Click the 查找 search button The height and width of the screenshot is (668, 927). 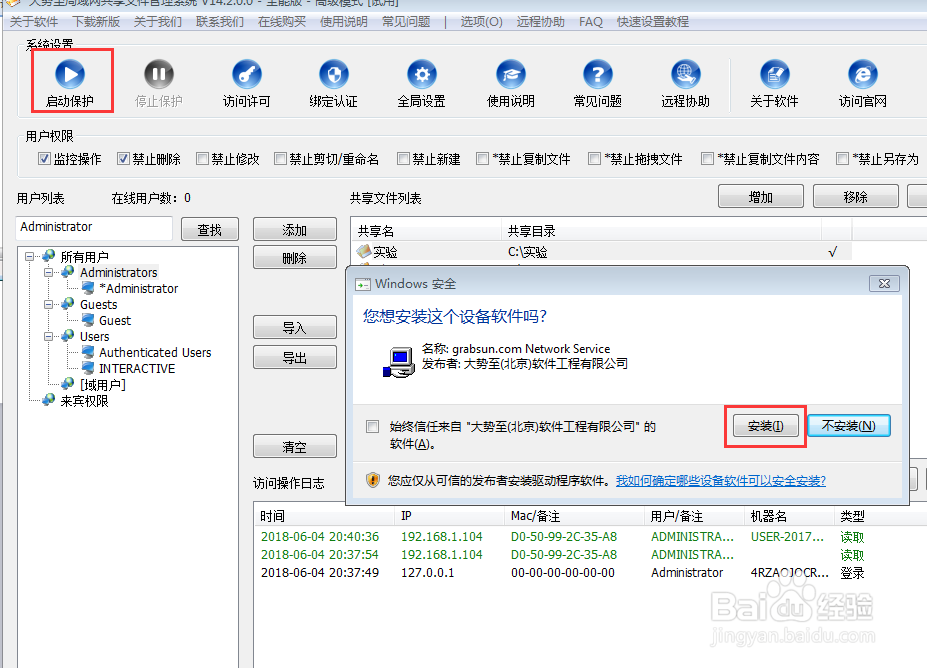click(x=209, y=229)
